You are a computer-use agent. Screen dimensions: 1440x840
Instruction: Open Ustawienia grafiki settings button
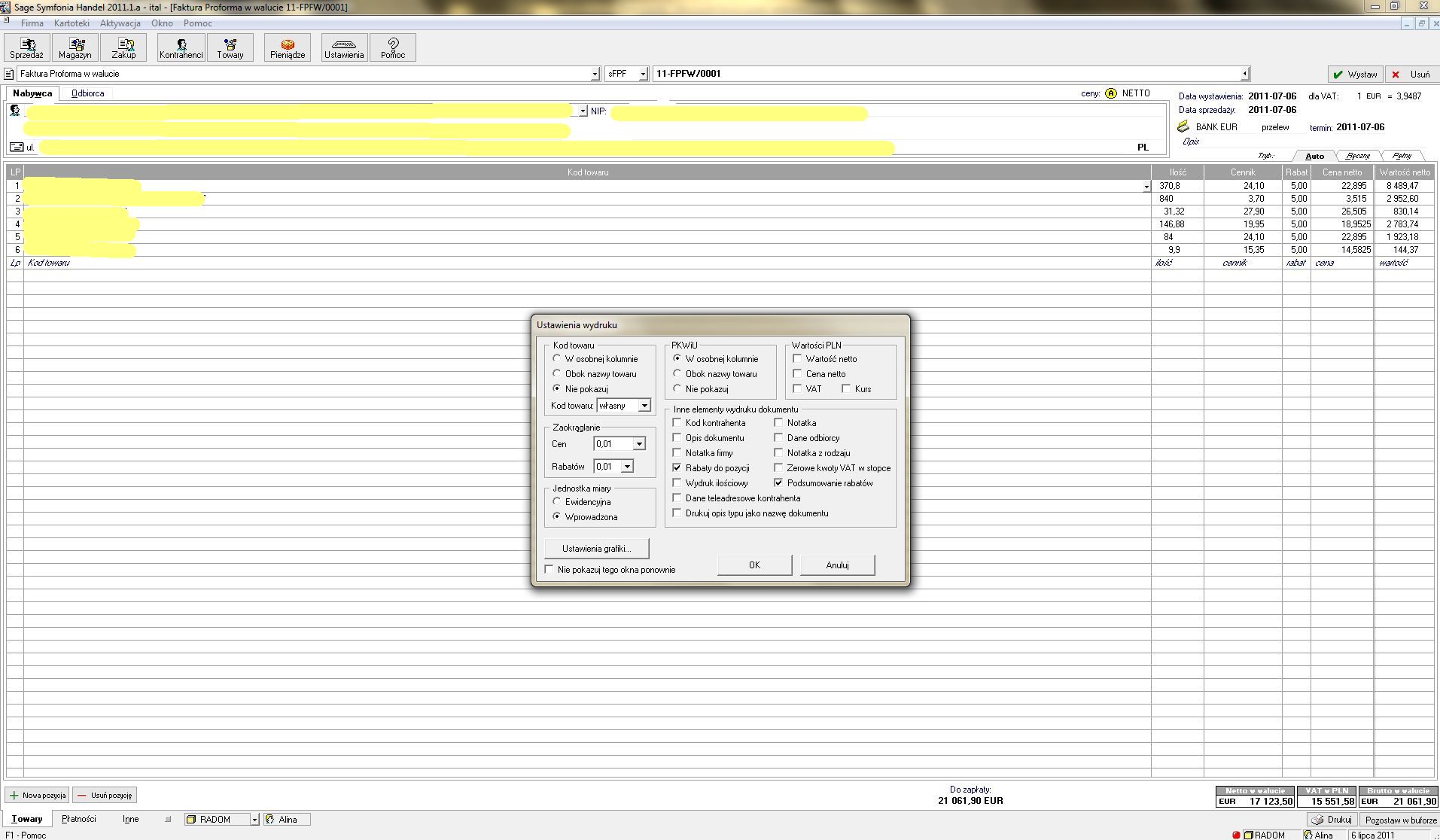coord(596,549)
